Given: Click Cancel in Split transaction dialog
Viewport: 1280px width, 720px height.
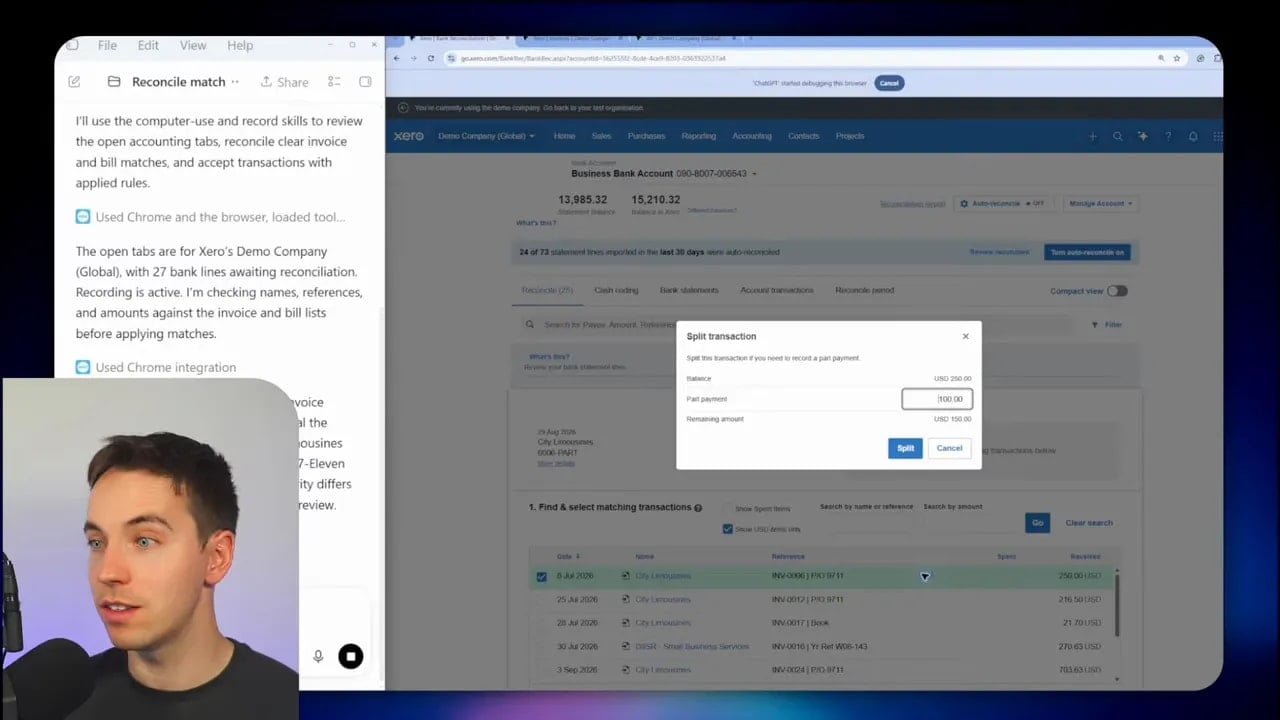Looking at the screenshot, I should [x=949, y=448].
